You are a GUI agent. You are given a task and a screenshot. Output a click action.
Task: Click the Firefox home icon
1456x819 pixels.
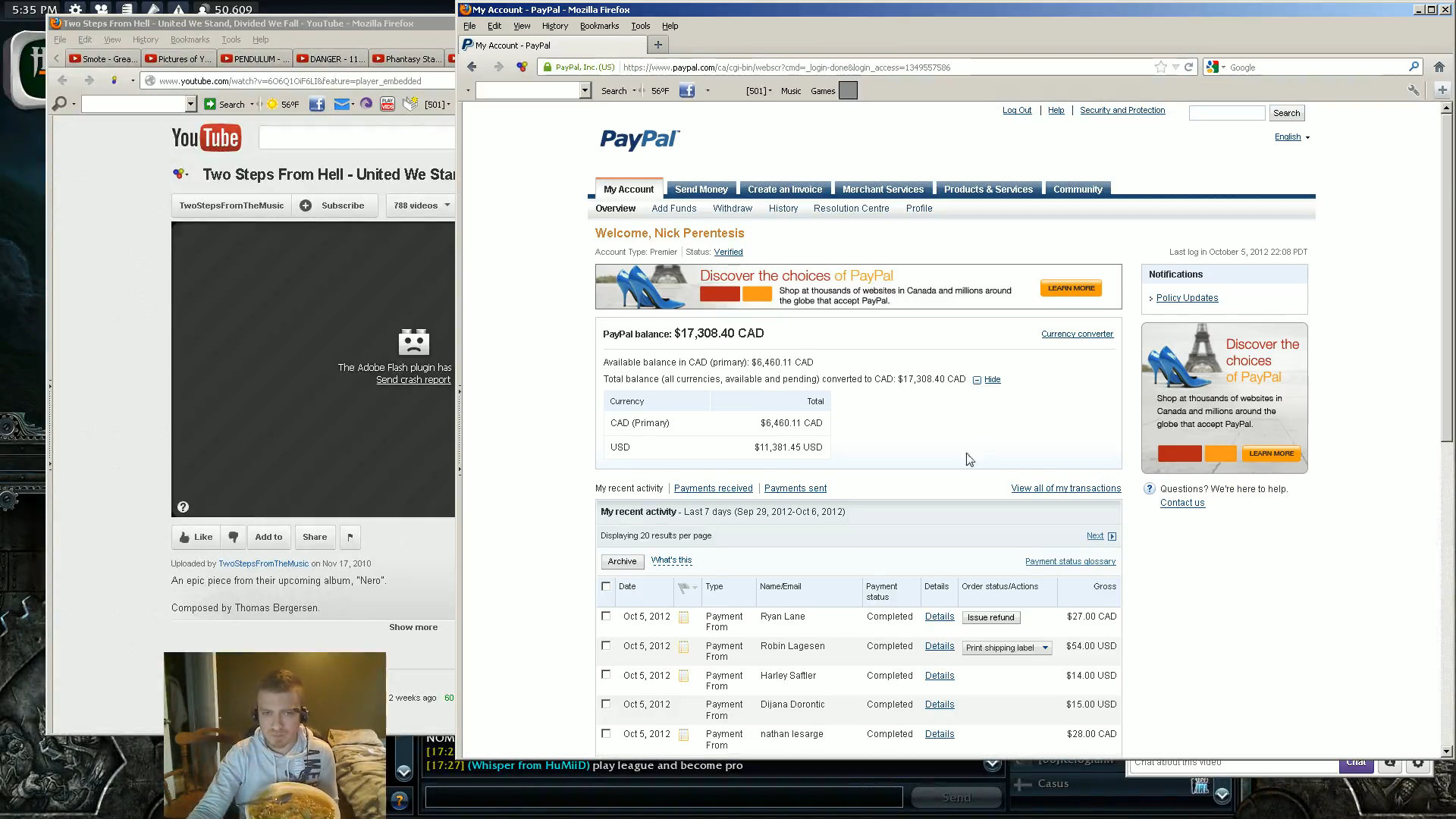(1439, 67)
